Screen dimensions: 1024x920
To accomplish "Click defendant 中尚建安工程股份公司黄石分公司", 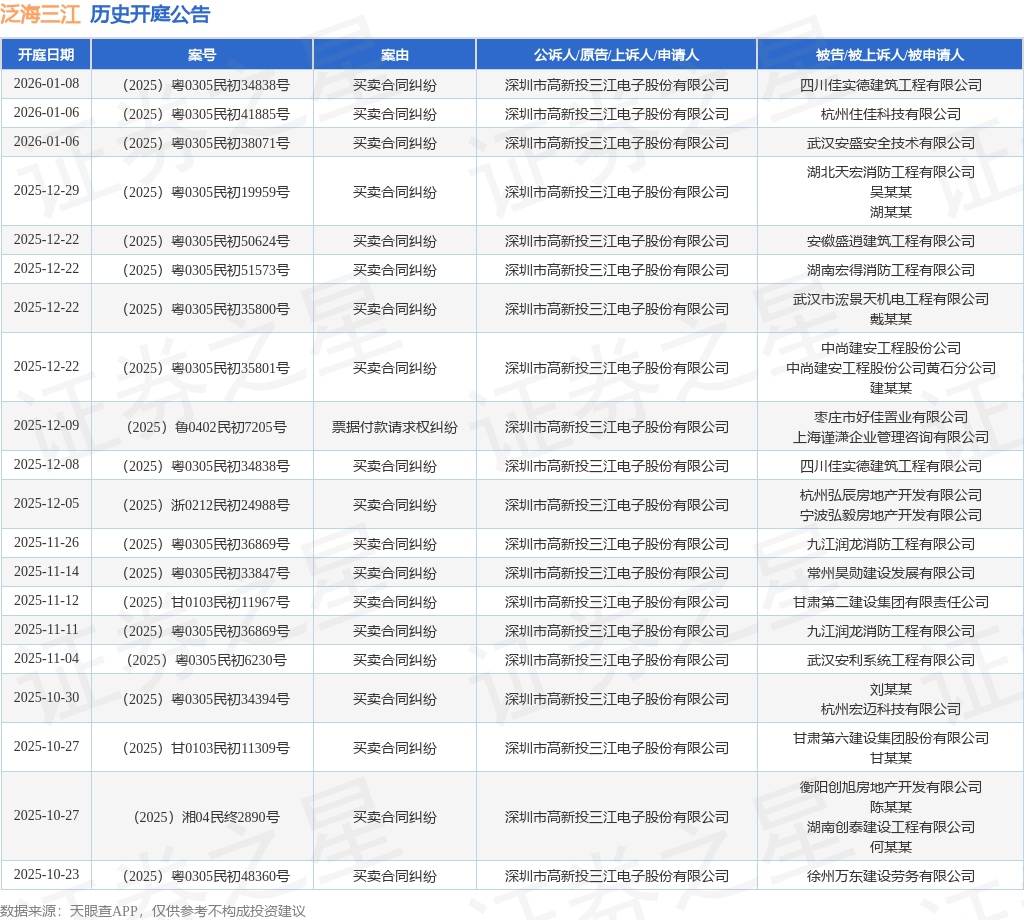I will point(891,368).
